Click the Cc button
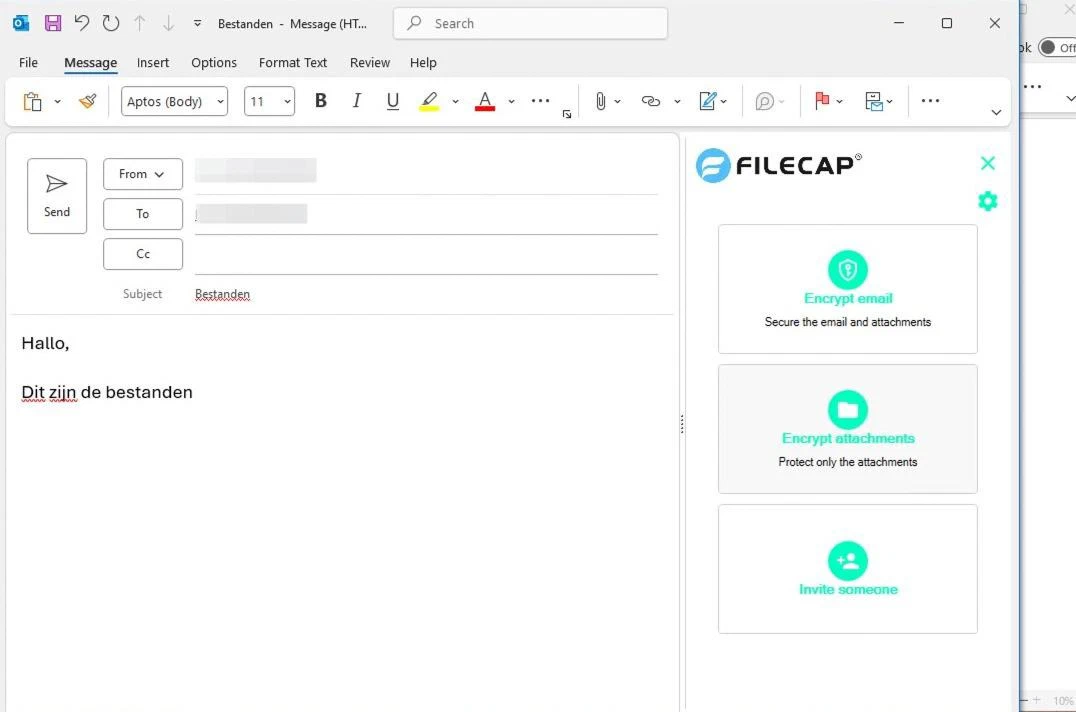The height and width of the screenshot is (712, 1076). (143, 254)
